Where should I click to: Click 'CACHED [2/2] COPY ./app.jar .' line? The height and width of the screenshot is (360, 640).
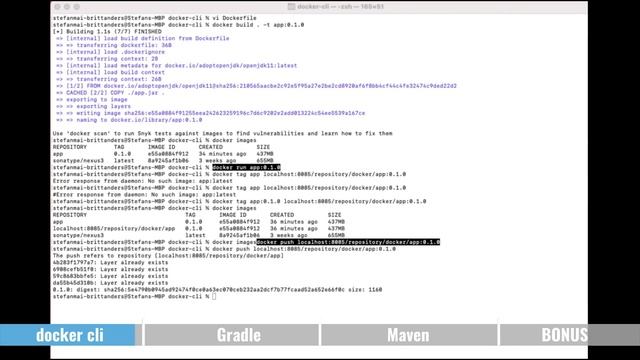point(110,93)
